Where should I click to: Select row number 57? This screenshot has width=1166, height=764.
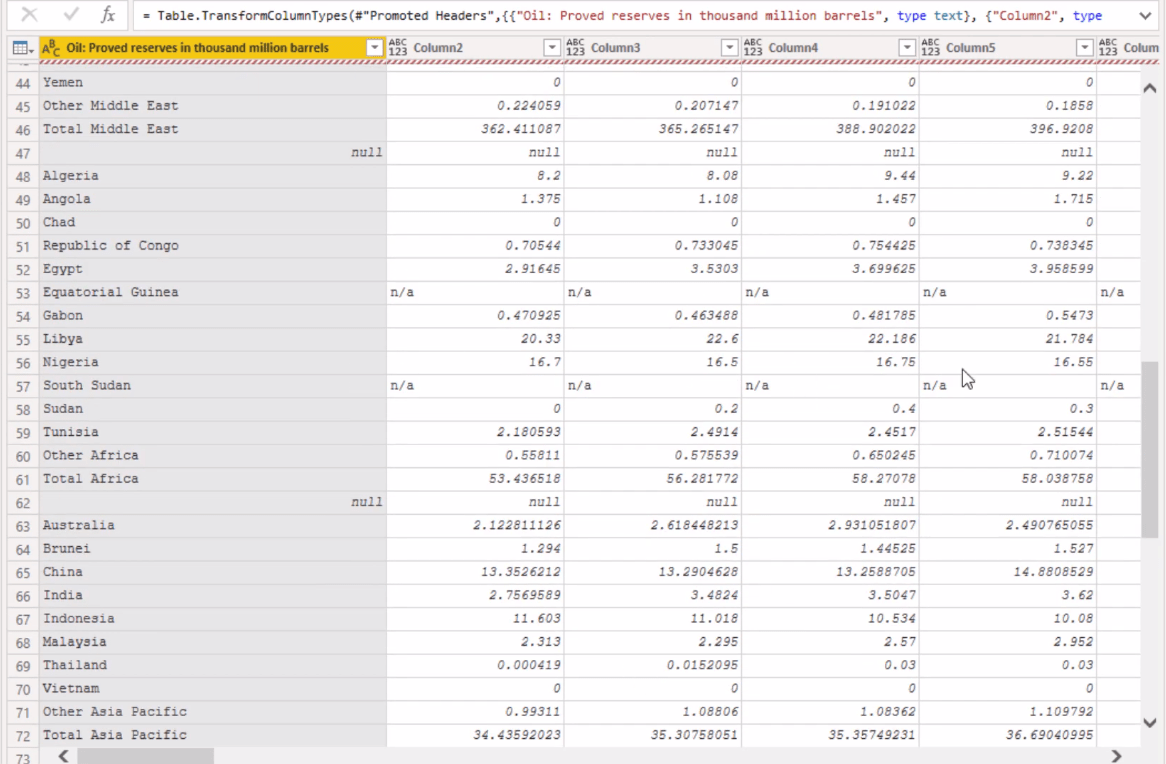23,386
